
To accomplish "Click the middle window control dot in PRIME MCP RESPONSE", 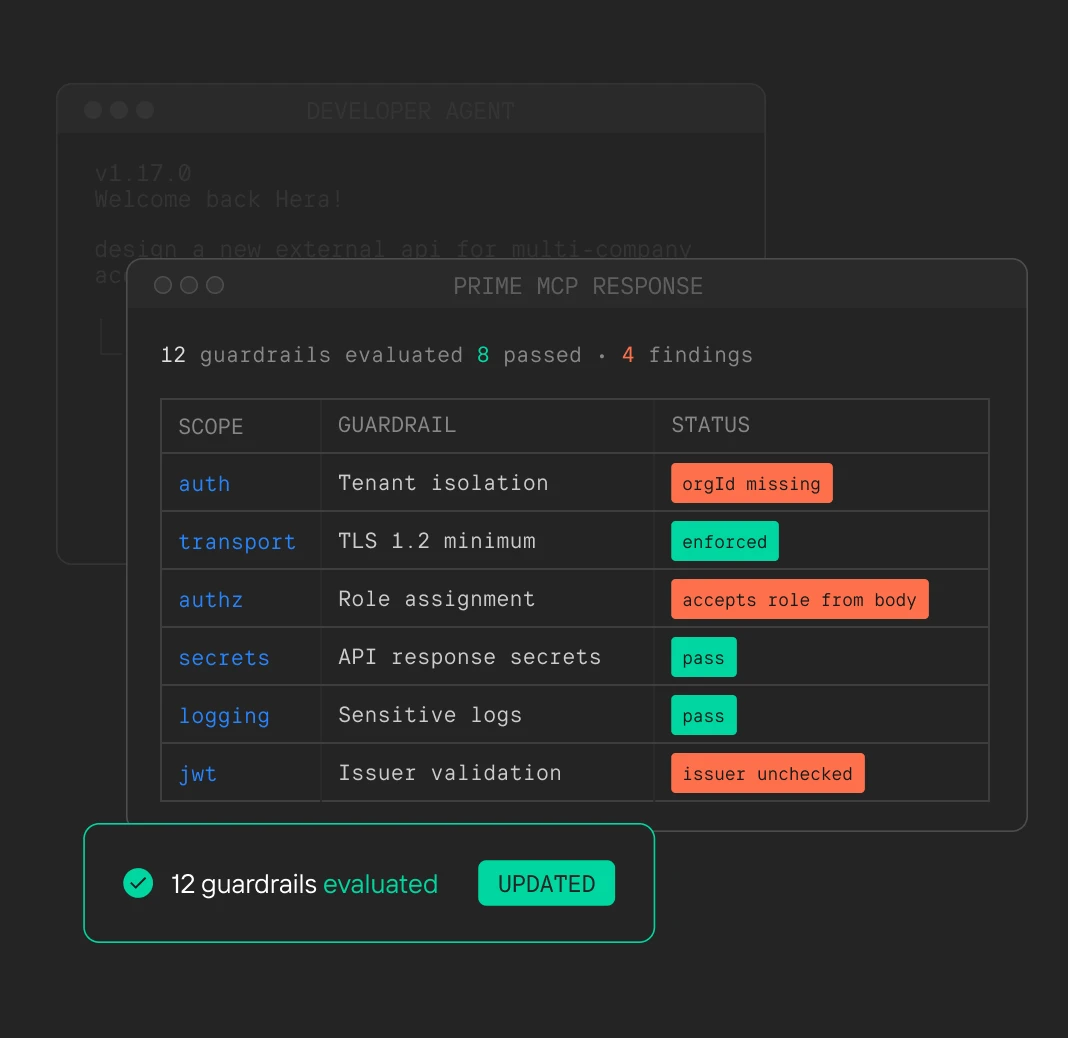I will pos(189,285).
